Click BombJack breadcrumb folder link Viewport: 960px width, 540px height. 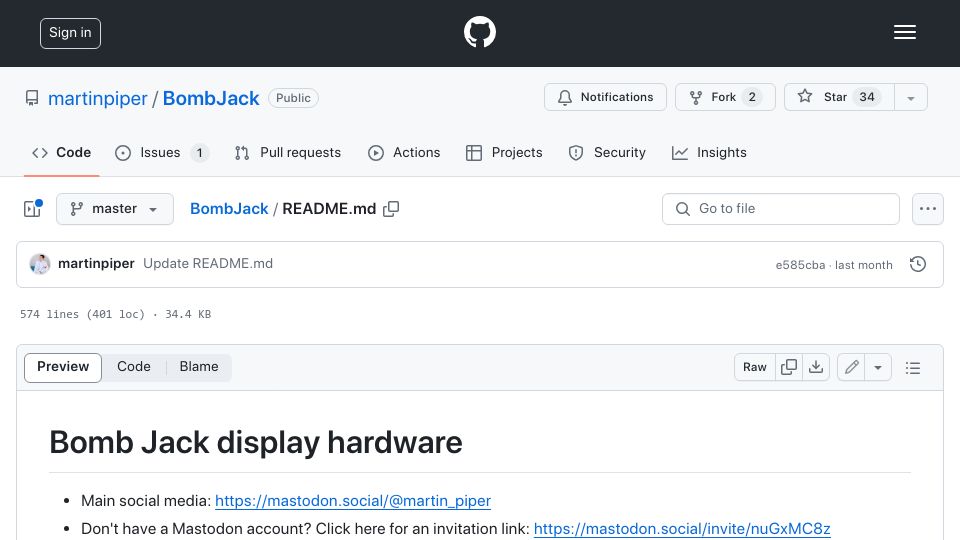(229, 209)
